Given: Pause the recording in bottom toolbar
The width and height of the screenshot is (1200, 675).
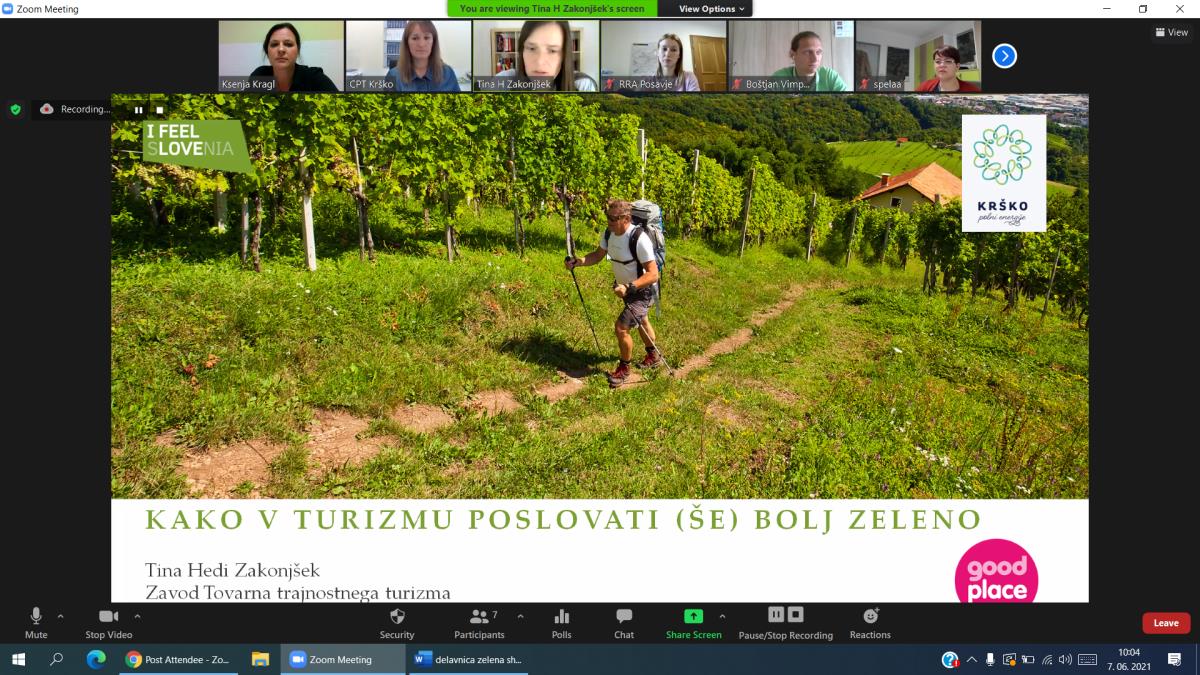Looking at the screenshot, I should point(776,614).
